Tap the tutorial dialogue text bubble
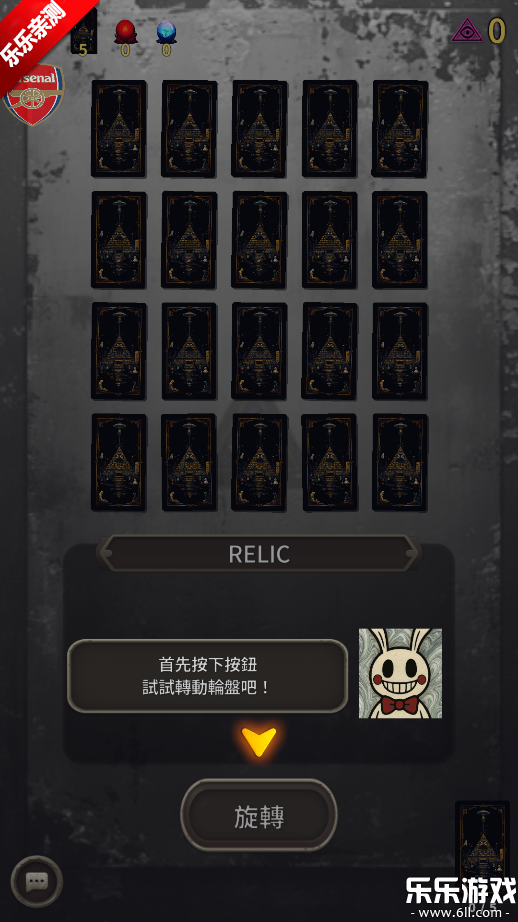The image size is (518, 922). click(x=208, y=676)
